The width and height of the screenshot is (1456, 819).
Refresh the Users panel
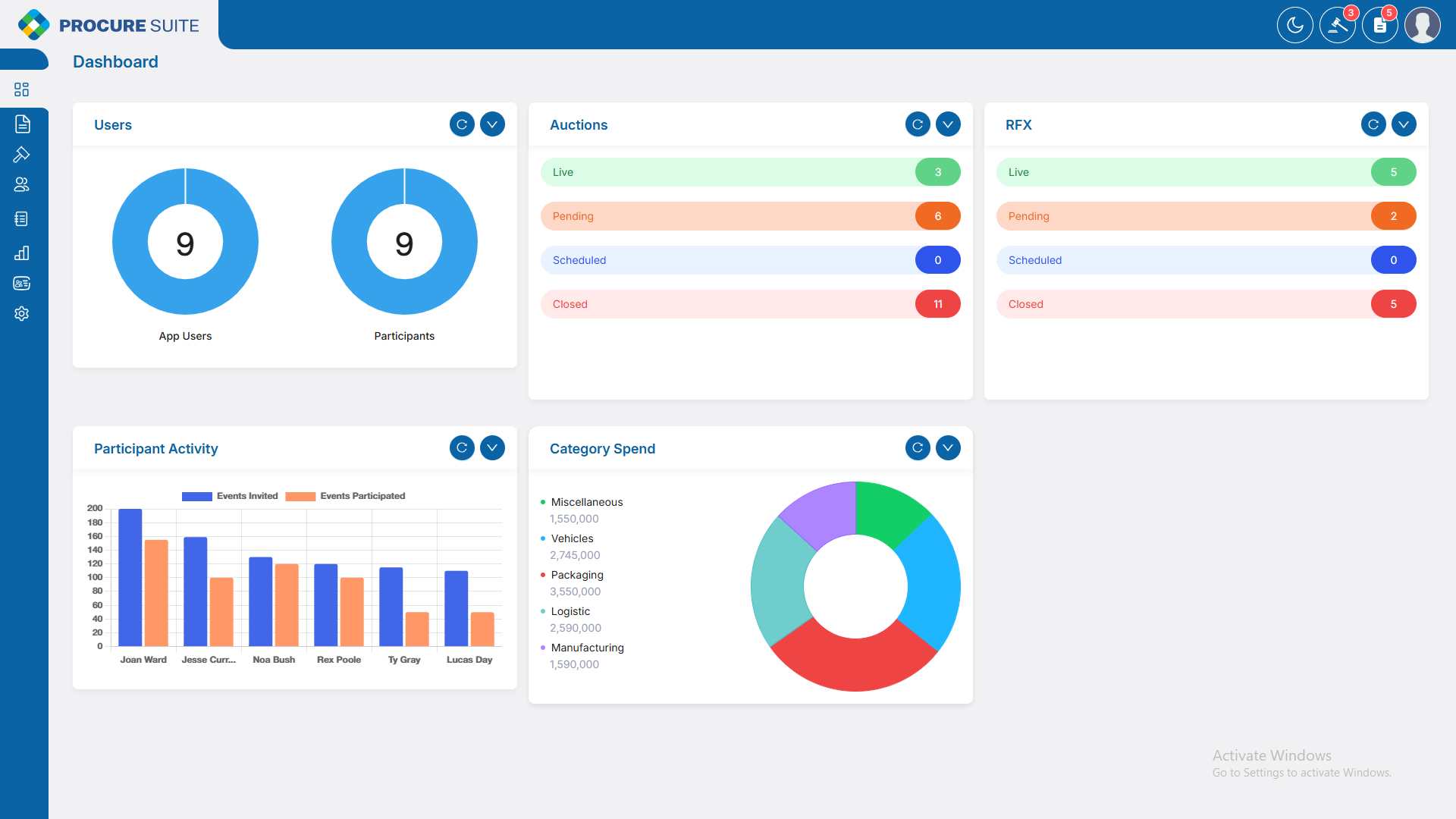click(x=462, y=124)
